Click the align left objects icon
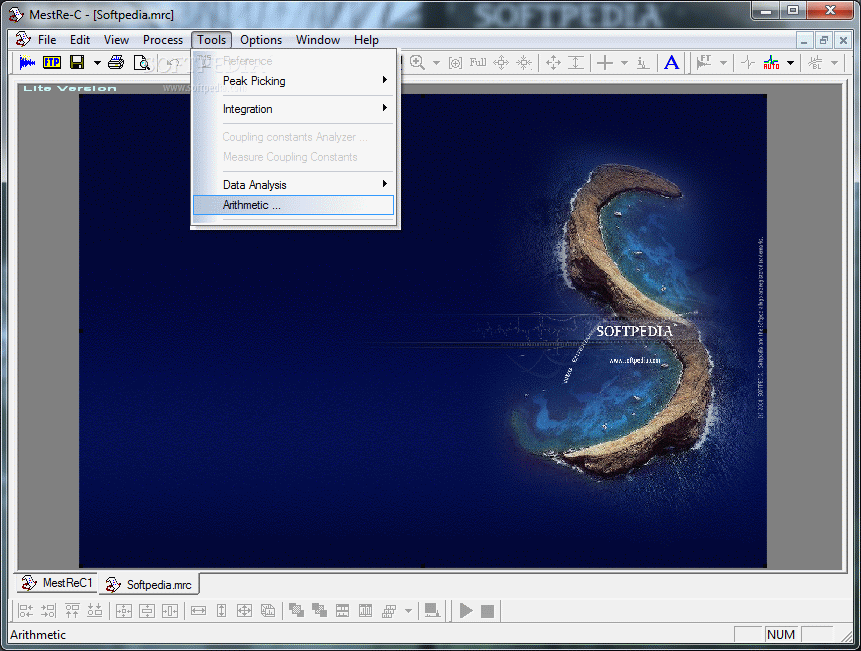 (26, 611)
